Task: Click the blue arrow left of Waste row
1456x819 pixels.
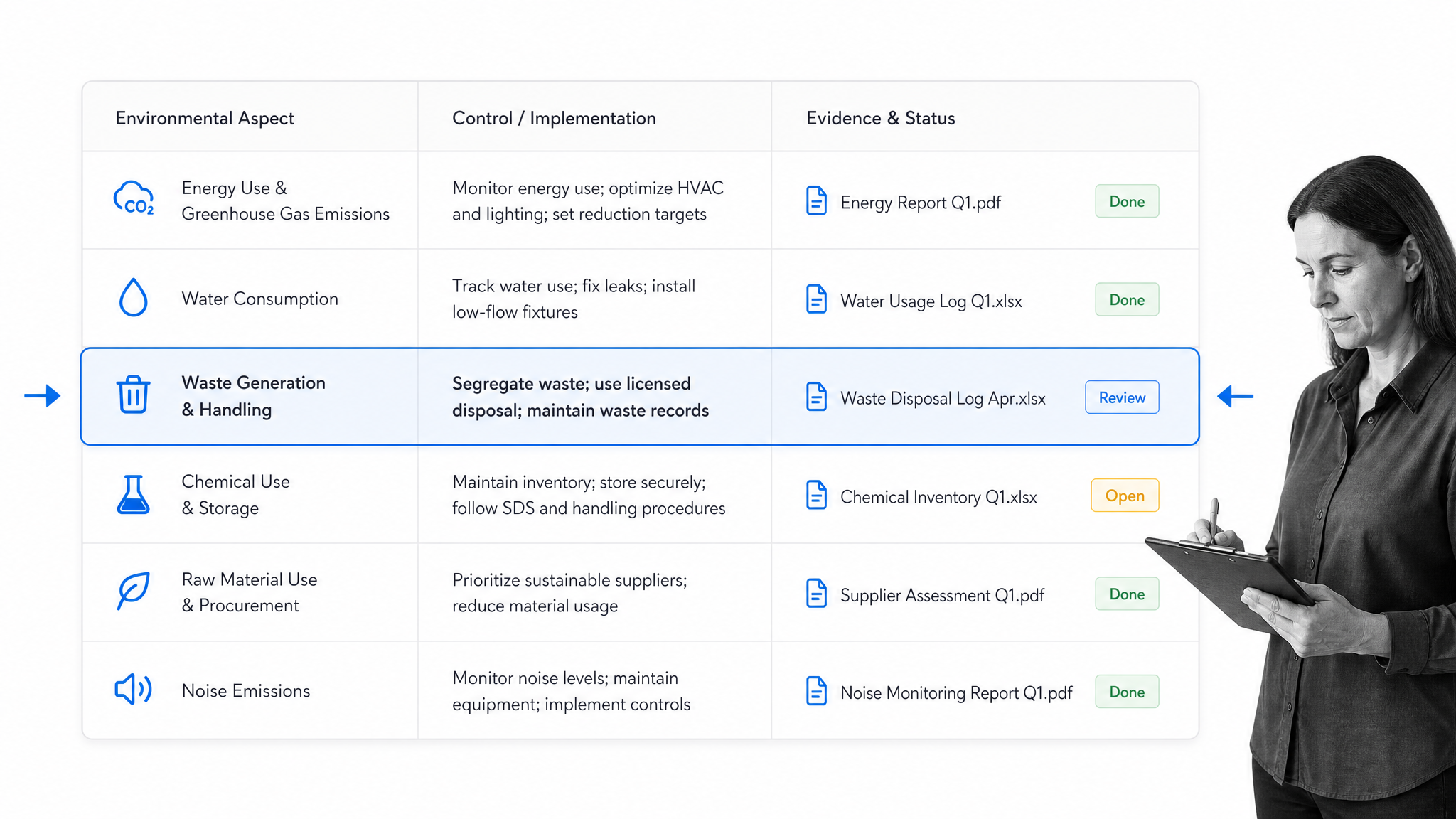Action: pyautogui.click(x=43, y=396)
